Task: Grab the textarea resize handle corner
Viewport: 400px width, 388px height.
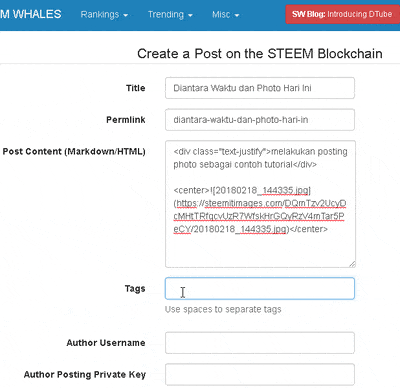Action: [352, 264]
